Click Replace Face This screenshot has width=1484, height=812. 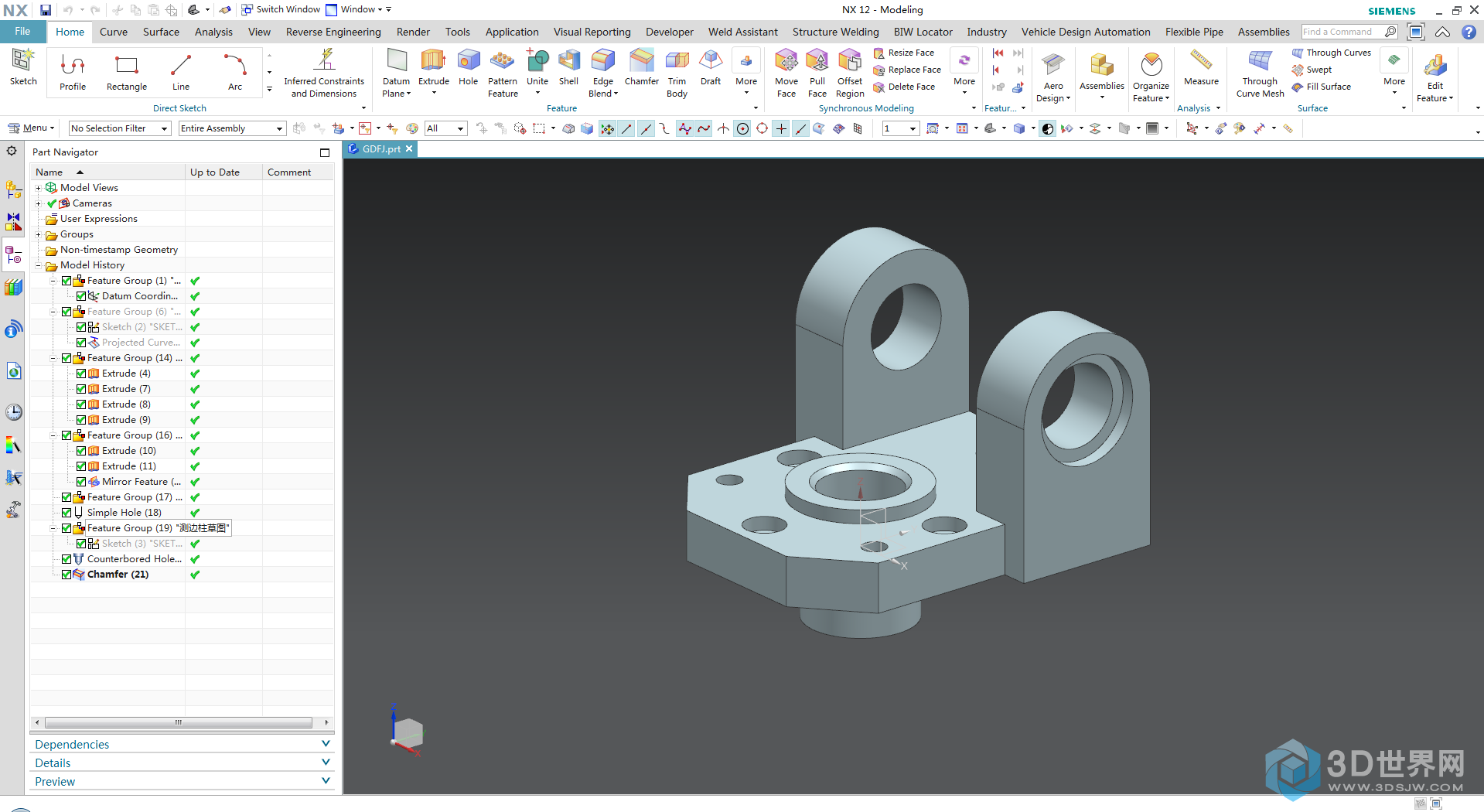pos(907,70)
